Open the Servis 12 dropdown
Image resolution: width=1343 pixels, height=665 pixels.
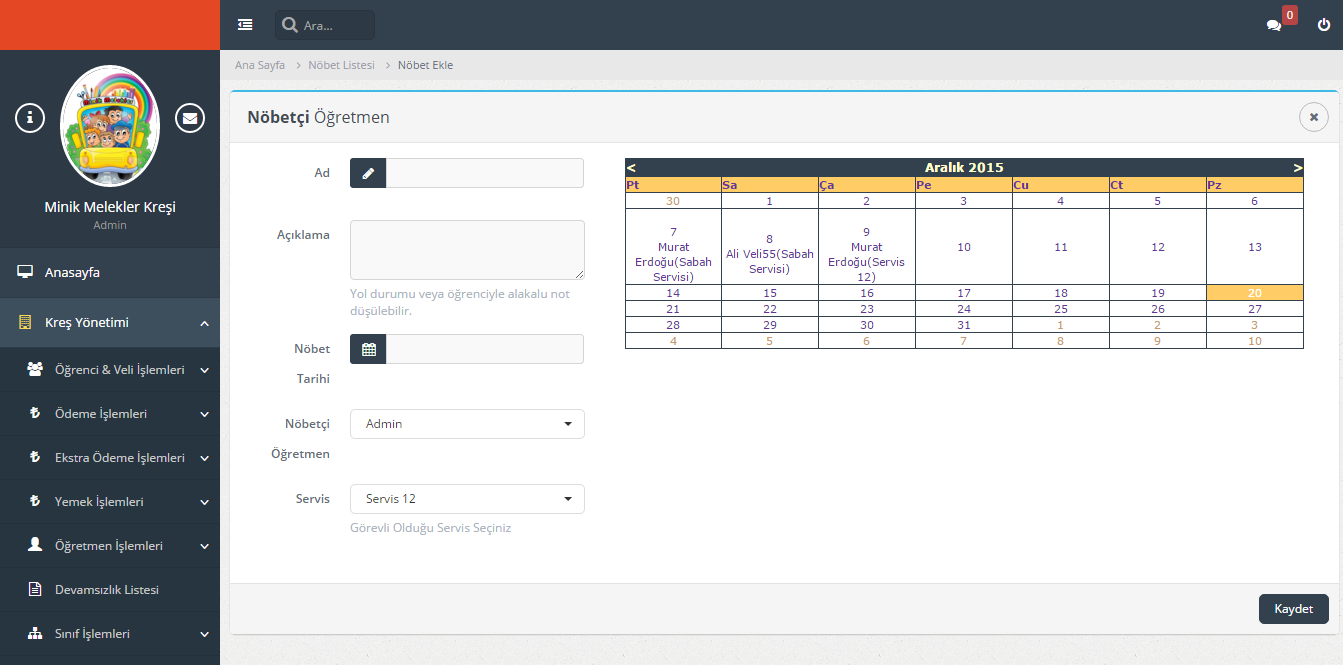[x=467, y=499]
